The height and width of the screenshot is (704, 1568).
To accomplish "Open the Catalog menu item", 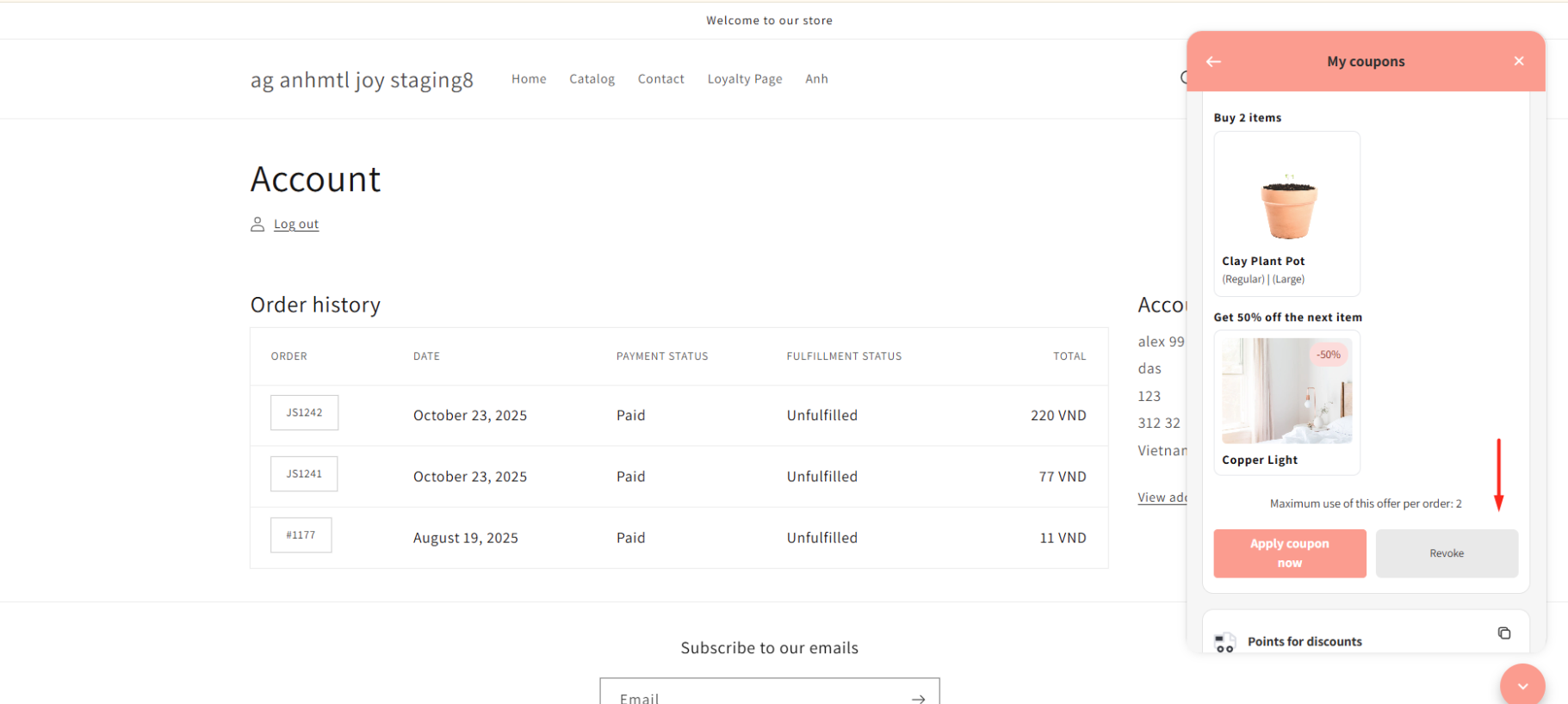I will pyautogui.click(x=592, y=79).
